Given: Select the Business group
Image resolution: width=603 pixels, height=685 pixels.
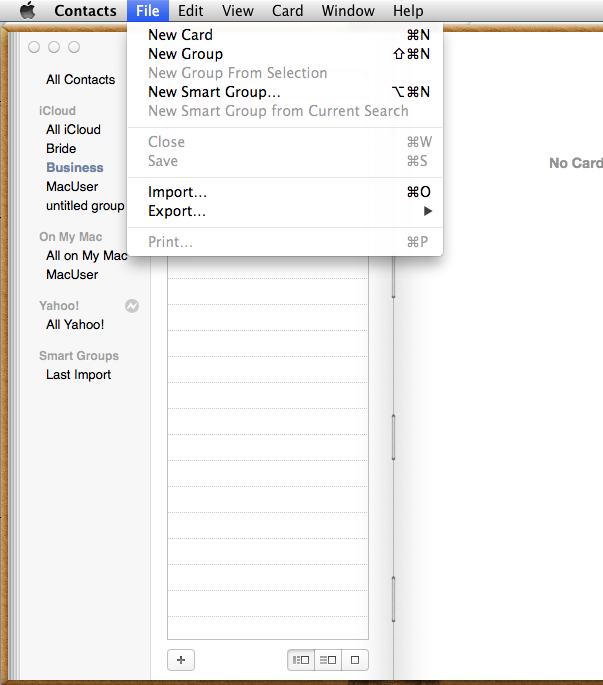Looking at the screenshot, I should (x=75, y=168).
